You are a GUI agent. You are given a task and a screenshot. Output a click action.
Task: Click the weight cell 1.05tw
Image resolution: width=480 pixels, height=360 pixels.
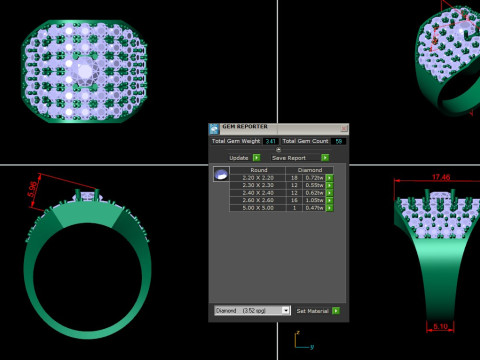[314, 200]
